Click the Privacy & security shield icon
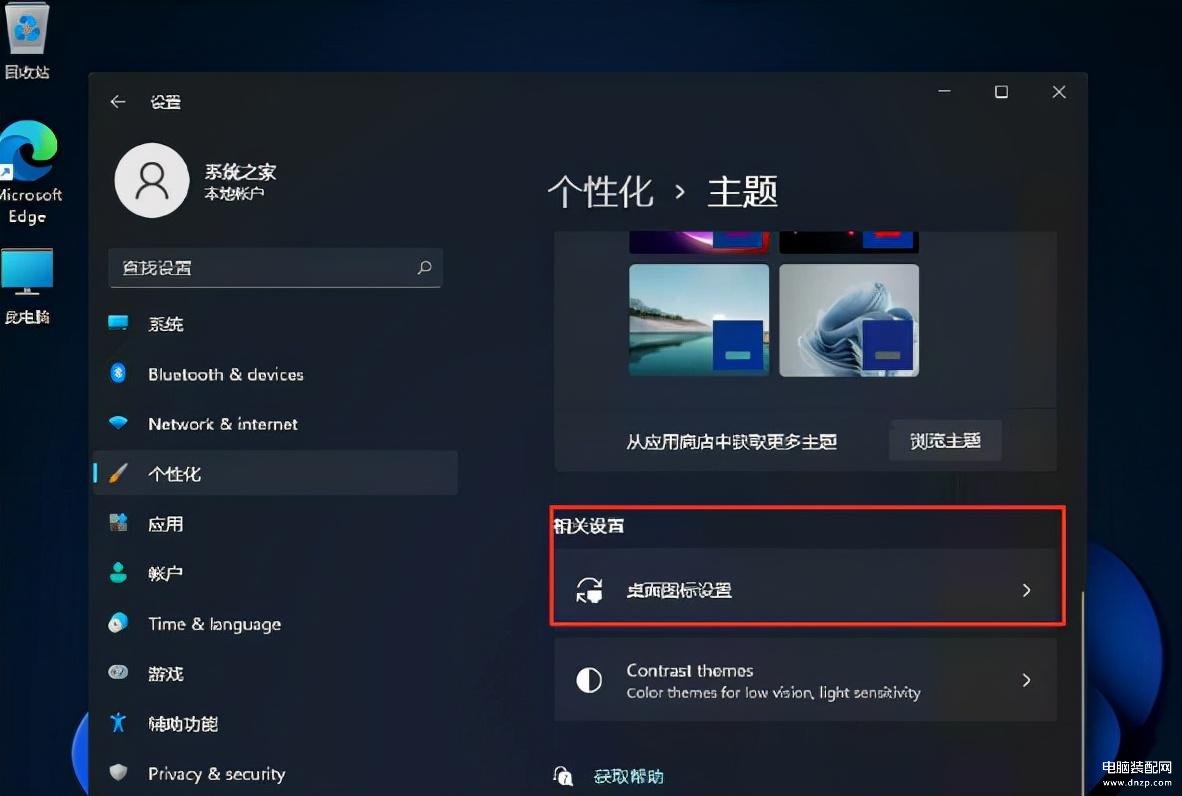1182x796 pixels. [118, 773]
